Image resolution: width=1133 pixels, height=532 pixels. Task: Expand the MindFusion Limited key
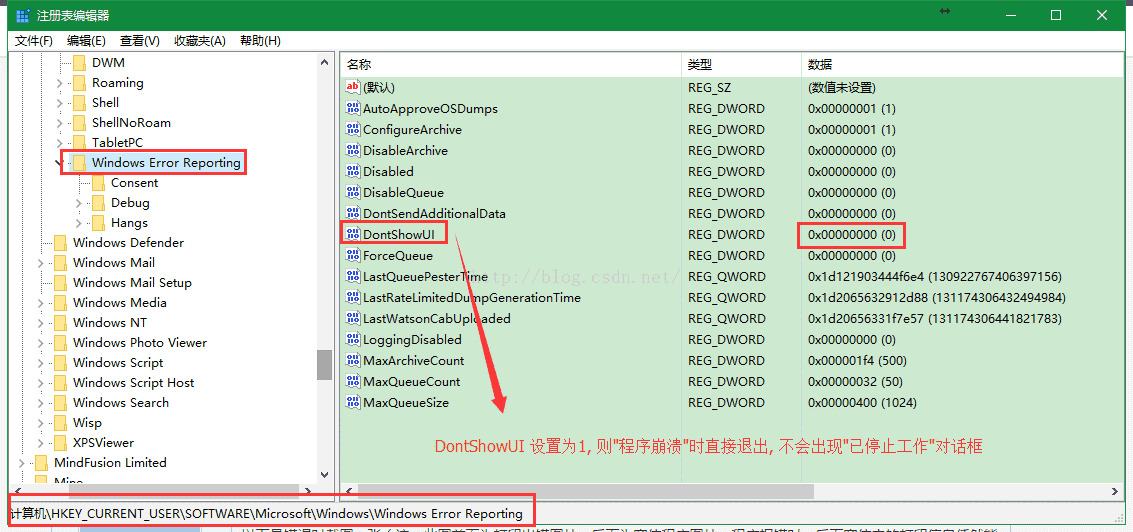22,463
